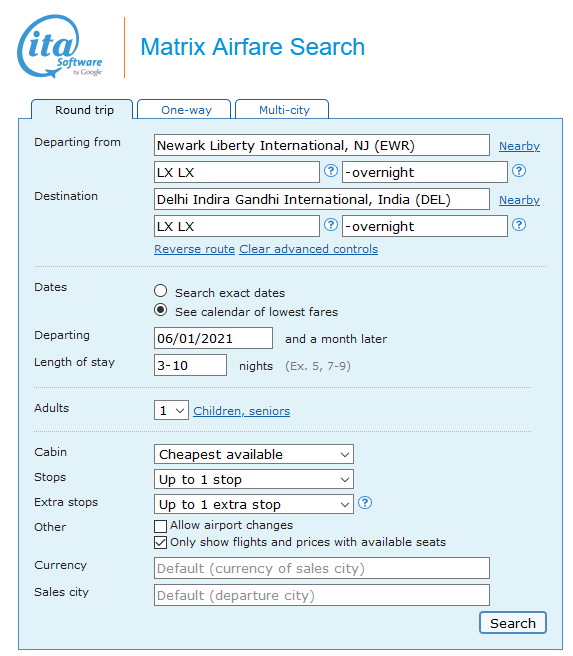
Task: Open help icon beside departure extension codes
Action: [519, 171]
